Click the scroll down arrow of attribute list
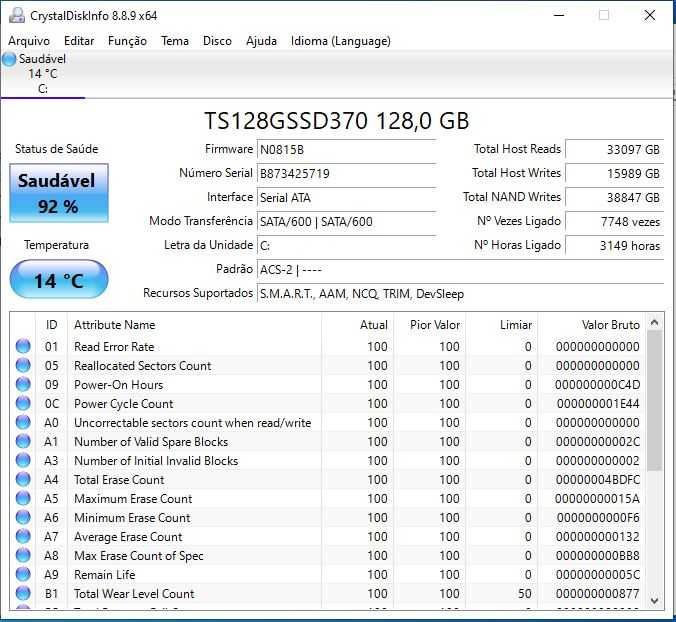This screenshot has width=676, height=622. click(x=654, y=600)
